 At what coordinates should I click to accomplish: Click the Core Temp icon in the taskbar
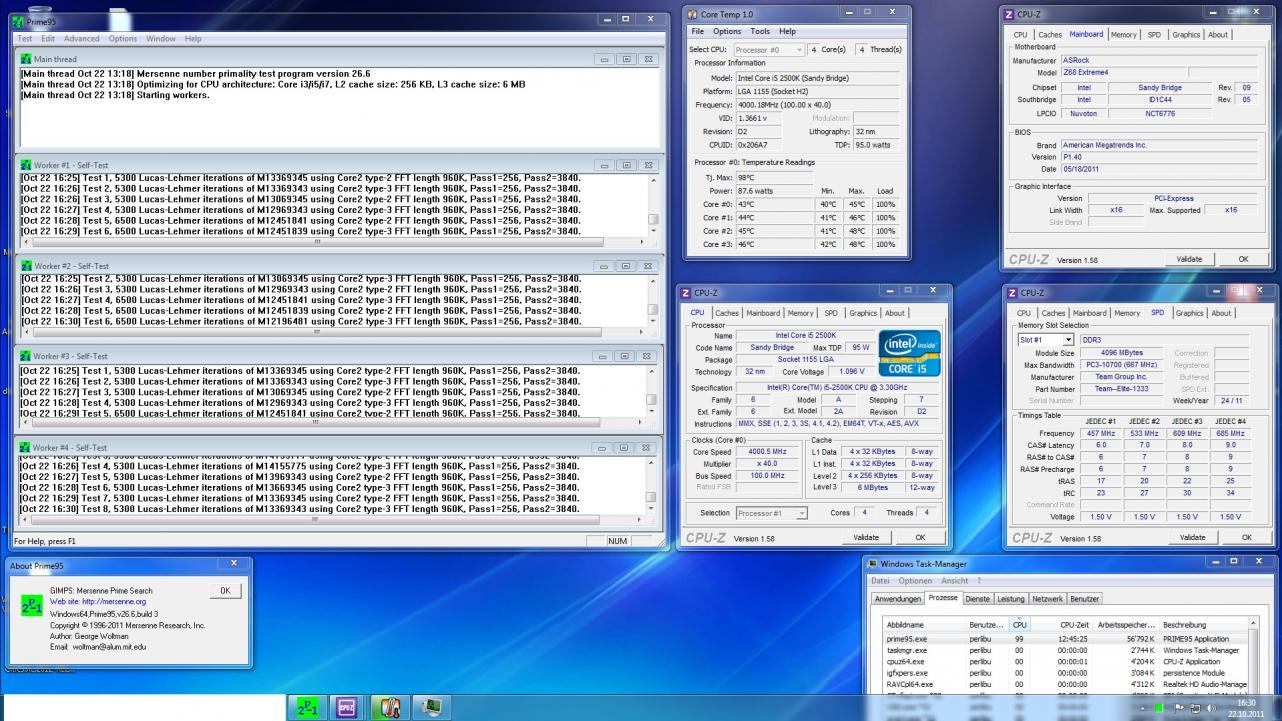[389, 706]
